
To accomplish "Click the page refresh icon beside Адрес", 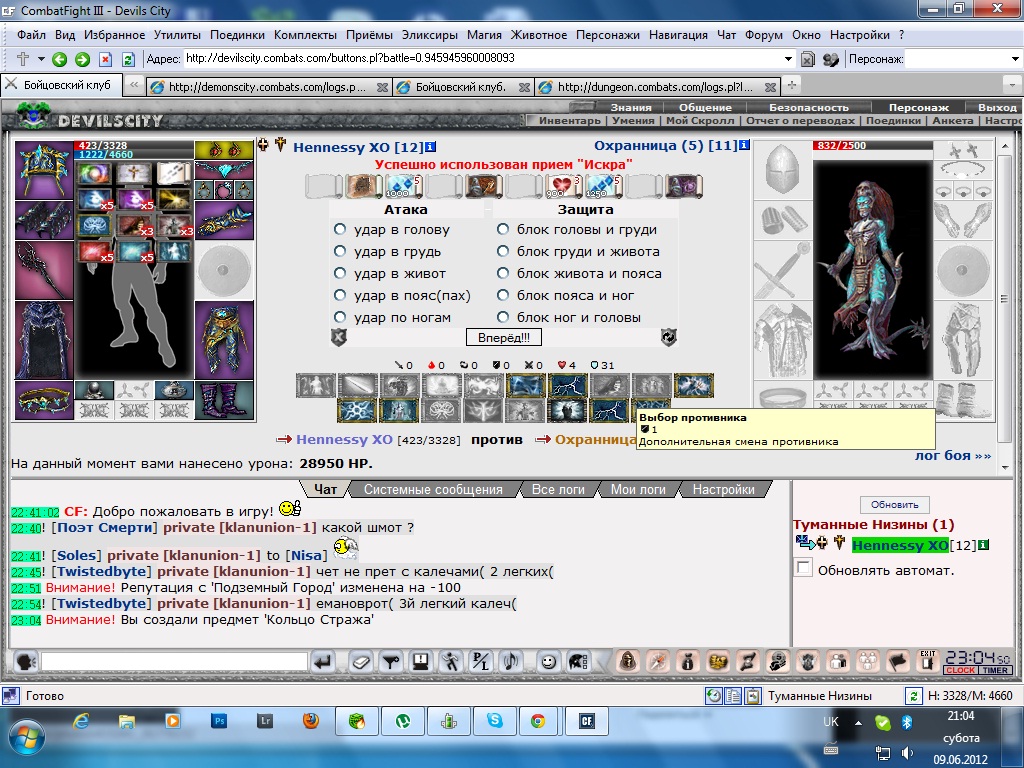I will click(128, 59).
